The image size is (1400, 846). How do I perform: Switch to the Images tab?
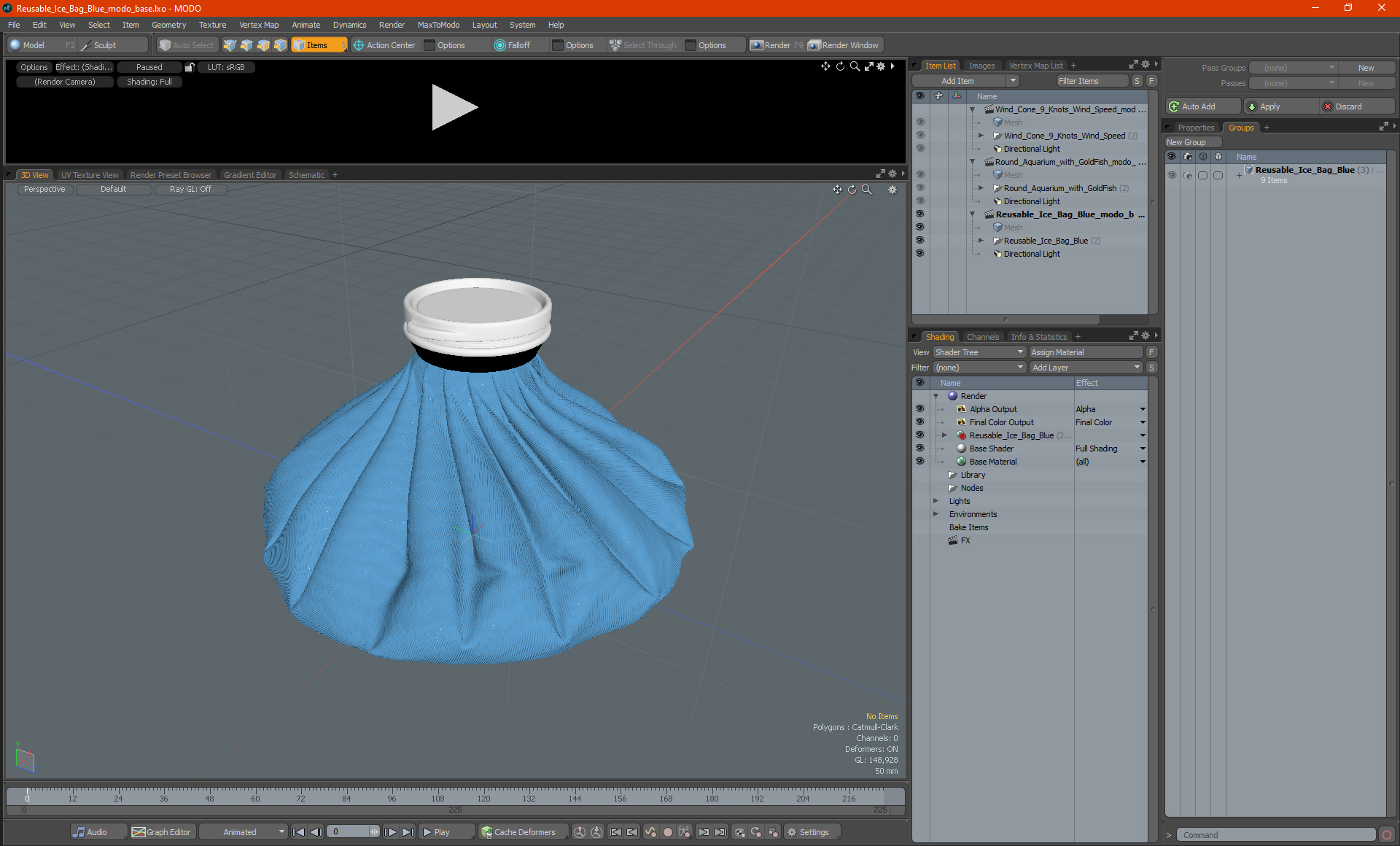pos(981,66)
